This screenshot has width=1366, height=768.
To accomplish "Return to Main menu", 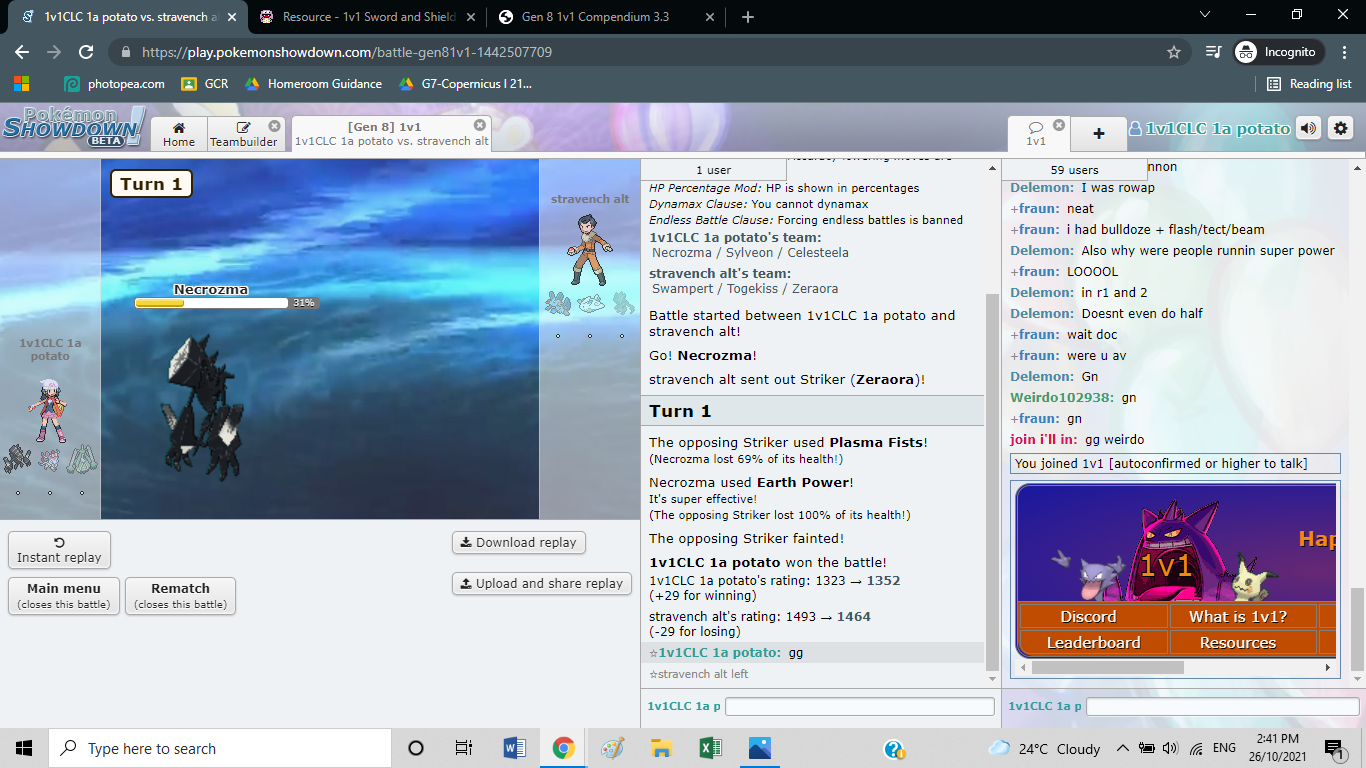I will click(x=64, y=596).
